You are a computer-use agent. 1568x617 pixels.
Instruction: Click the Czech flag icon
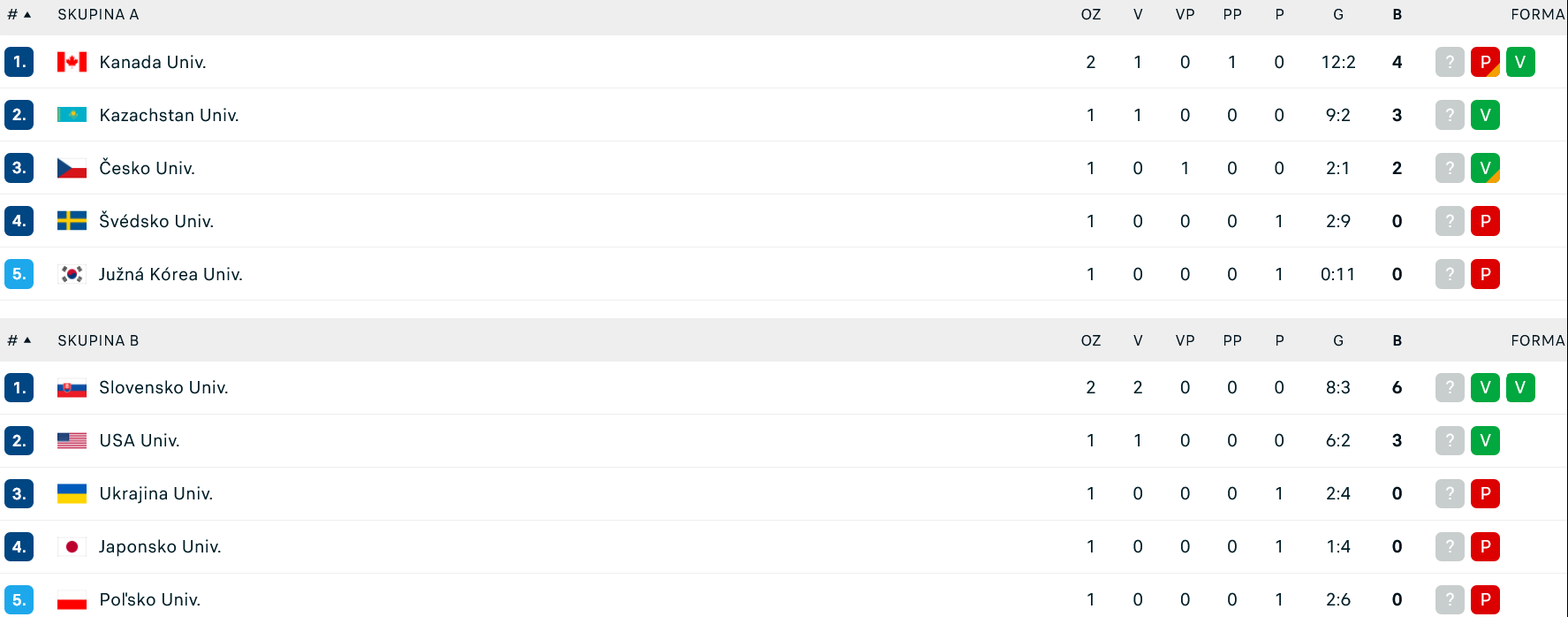pyautogui.click(x=72, y=168)
